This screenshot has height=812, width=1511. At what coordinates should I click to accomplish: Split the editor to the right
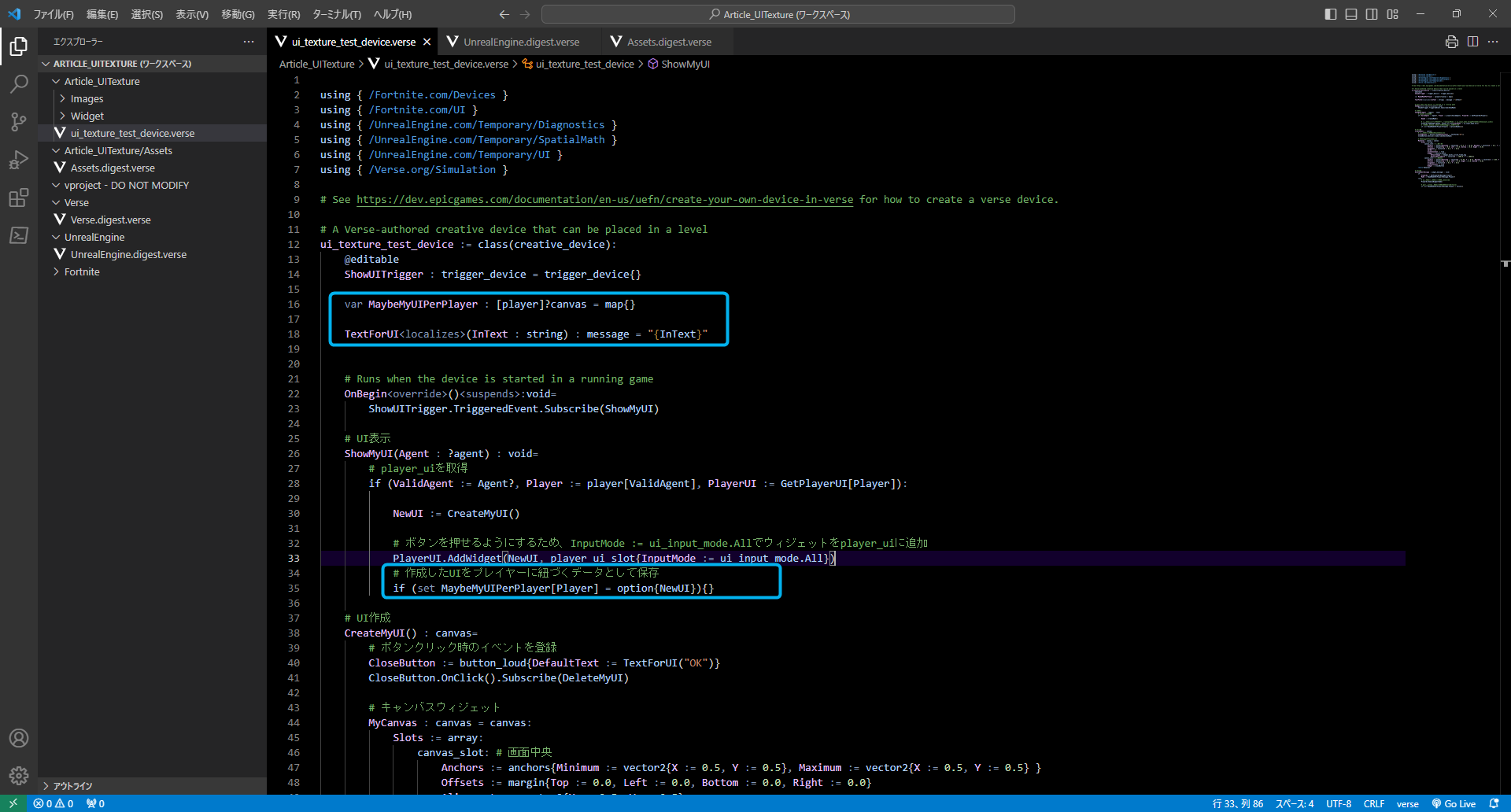(x=1472, y=42)
